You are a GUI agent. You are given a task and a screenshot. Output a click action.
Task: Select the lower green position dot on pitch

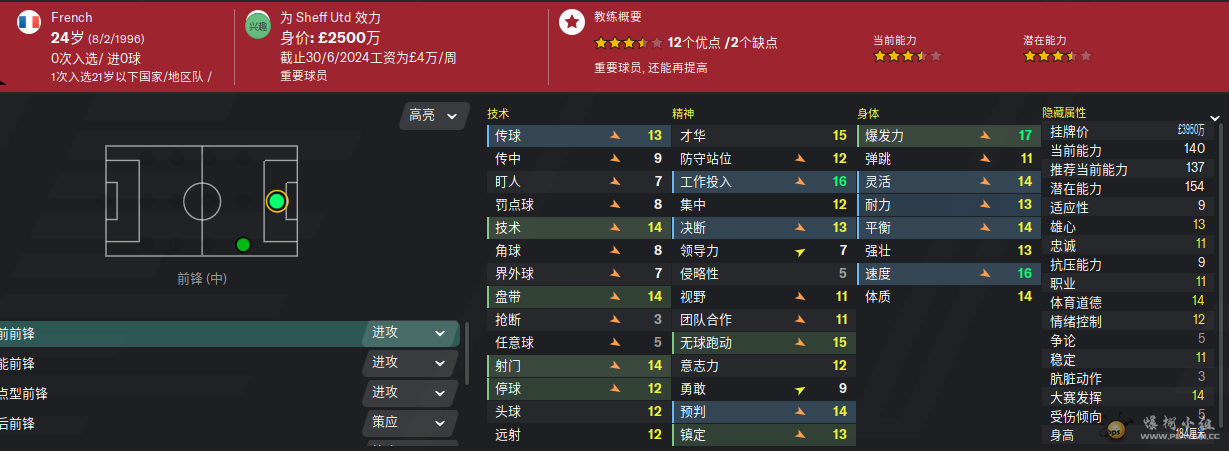[242, 244]
